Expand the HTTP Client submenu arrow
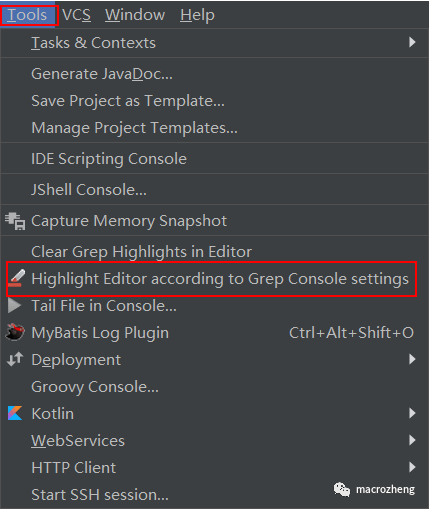429x509 pixels. click(x=412, y=467)
